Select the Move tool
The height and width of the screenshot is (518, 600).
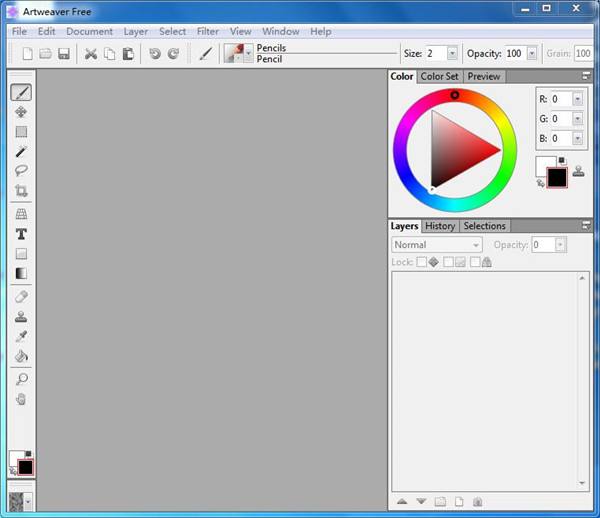tap(21, 112)
